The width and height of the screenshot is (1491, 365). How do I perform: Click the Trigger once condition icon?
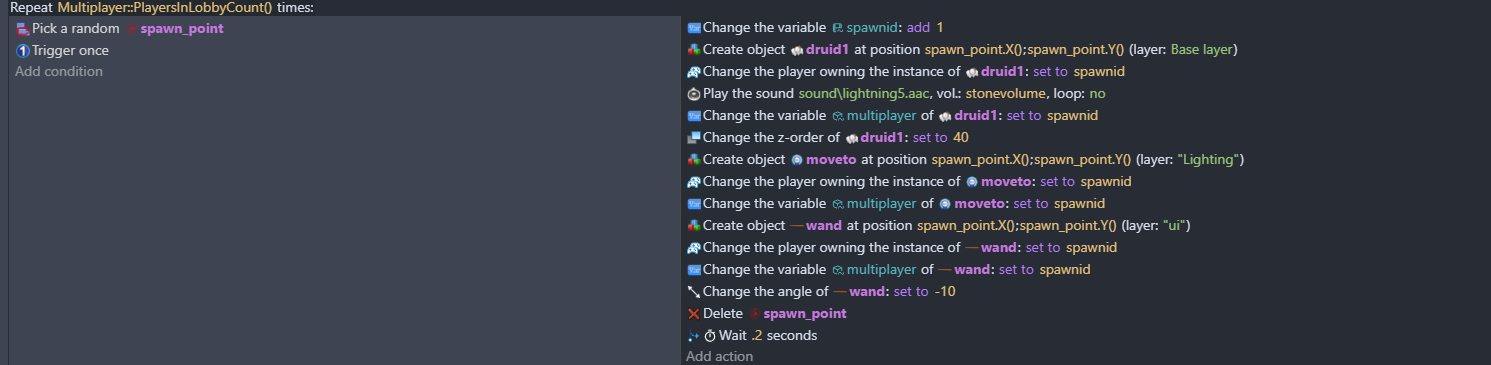coord(22,51)
